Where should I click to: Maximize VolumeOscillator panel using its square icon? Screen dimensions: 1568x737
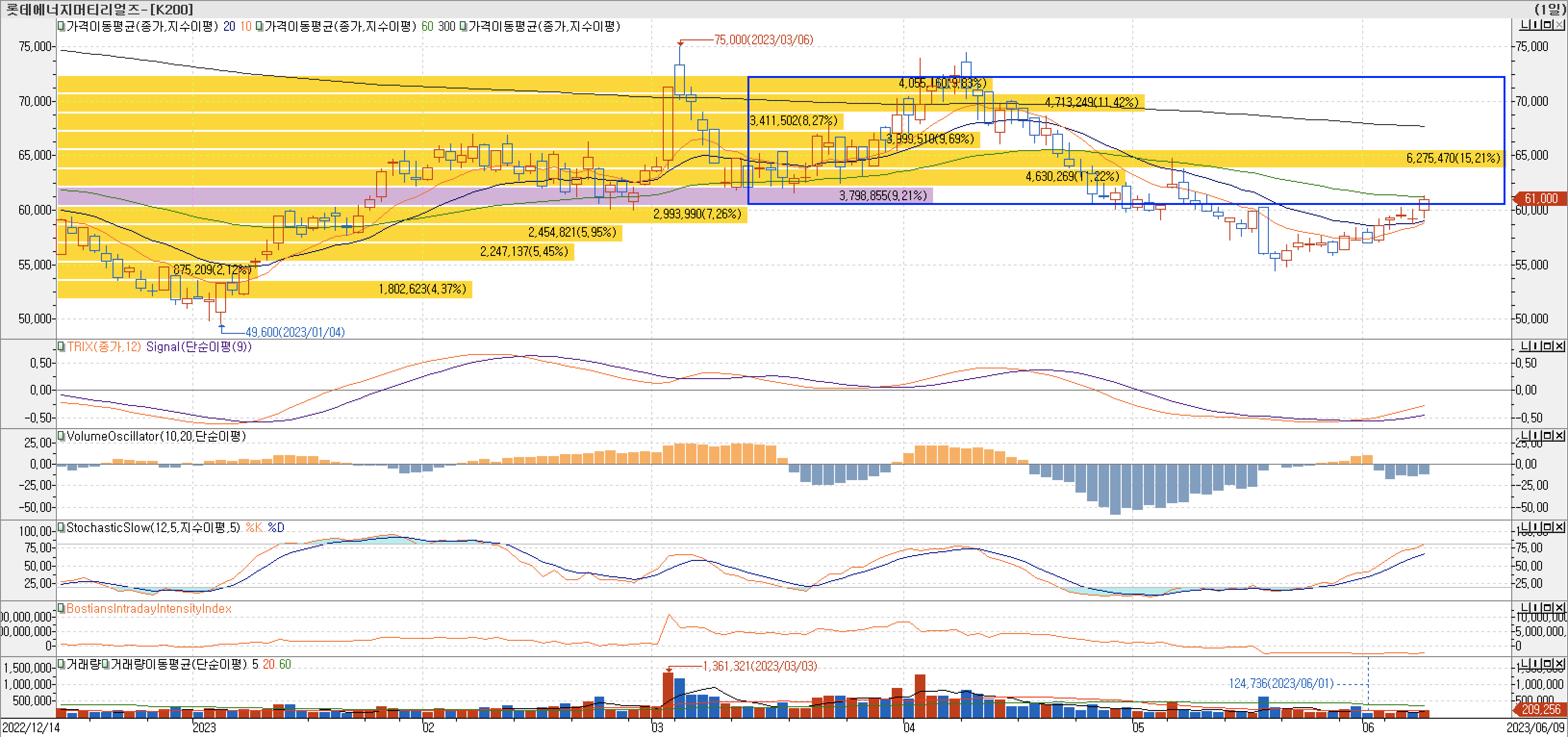[x=1548, y=436]
